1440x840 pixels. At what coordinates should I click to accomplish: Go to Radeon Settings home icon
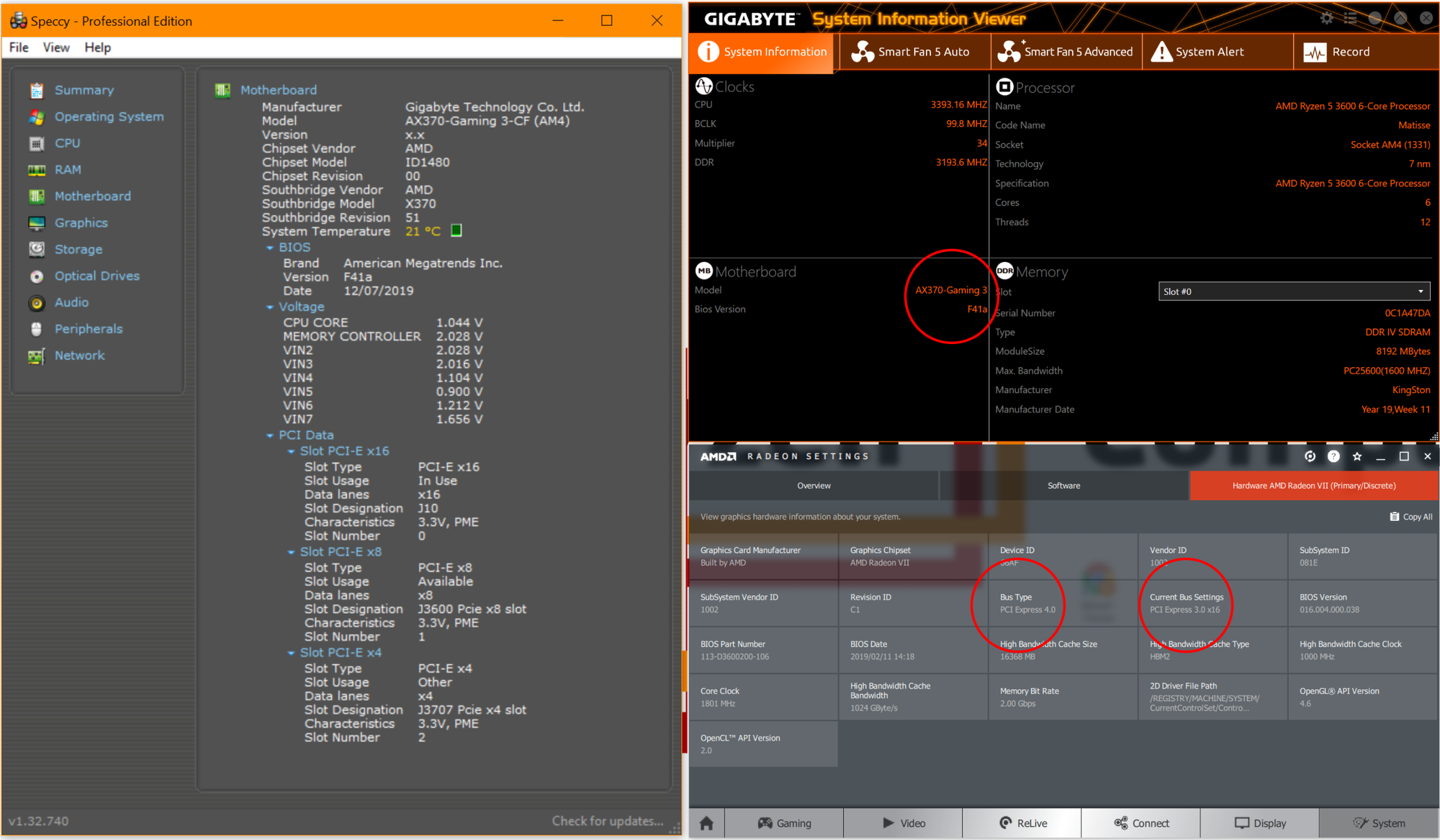coord(706,823)
